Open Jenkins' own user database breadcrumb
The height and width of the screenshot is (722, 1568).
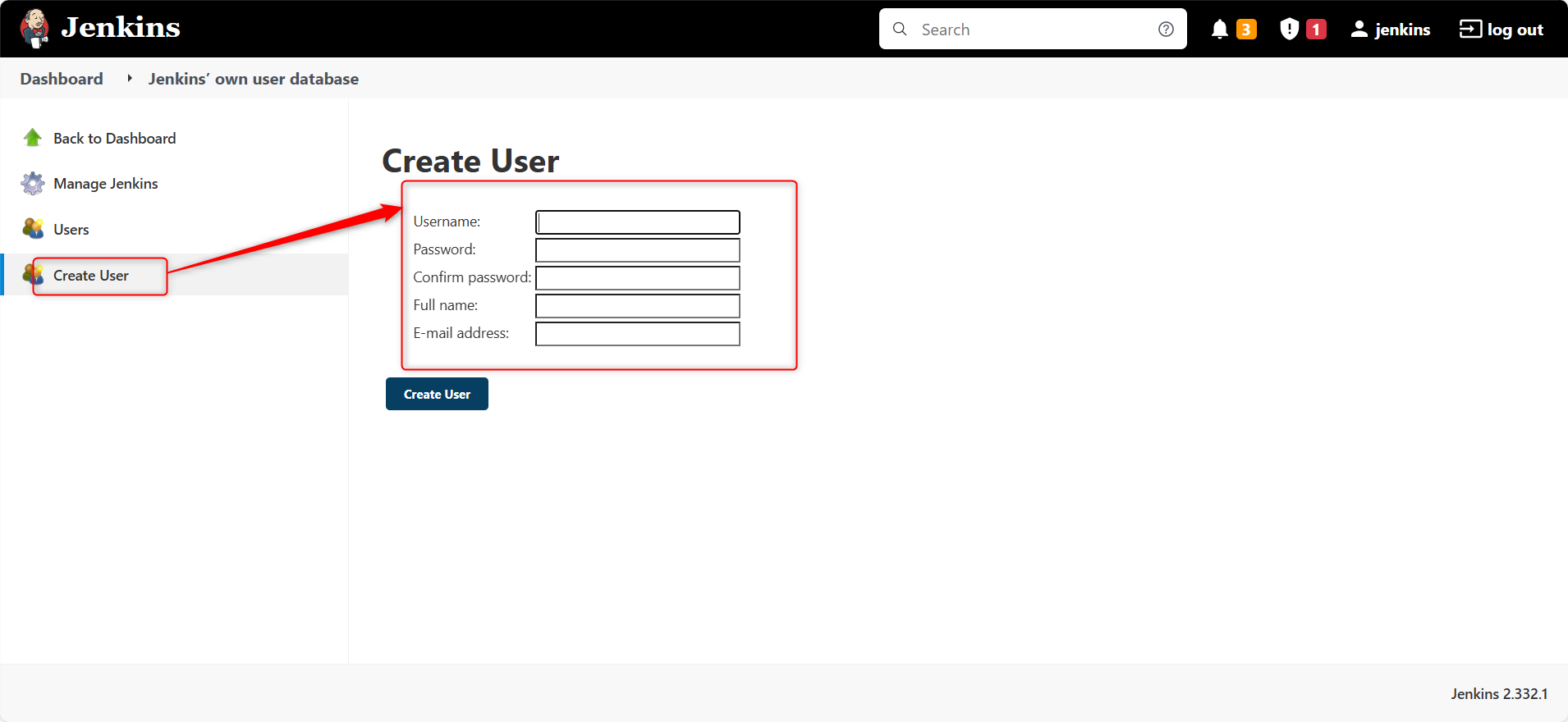(253, 79)
